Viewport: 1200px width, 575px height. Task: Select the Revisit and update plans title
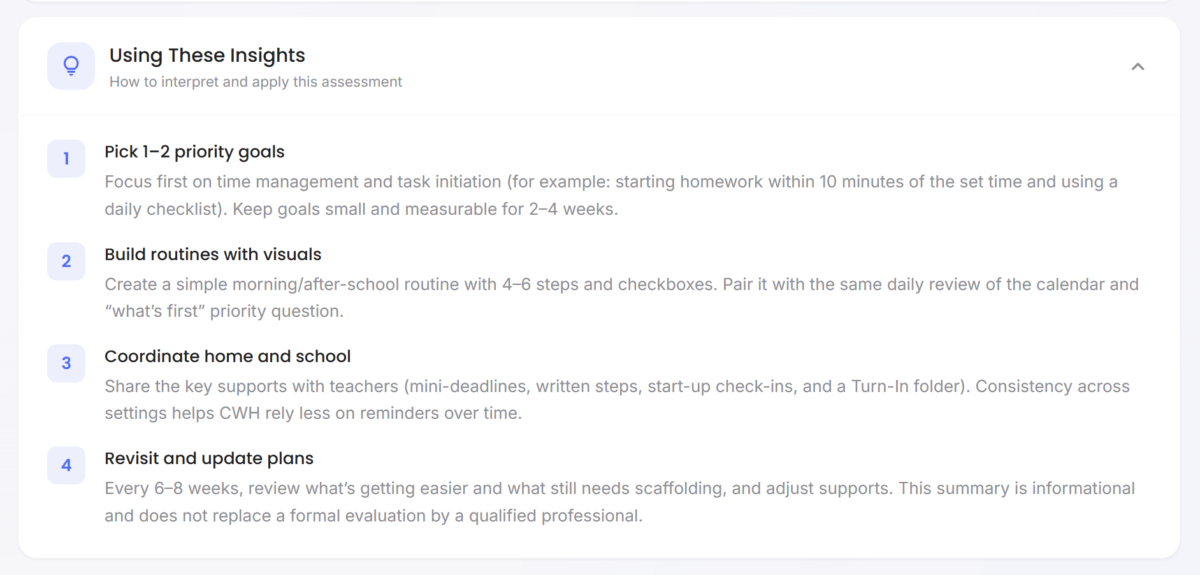point(209,458)
